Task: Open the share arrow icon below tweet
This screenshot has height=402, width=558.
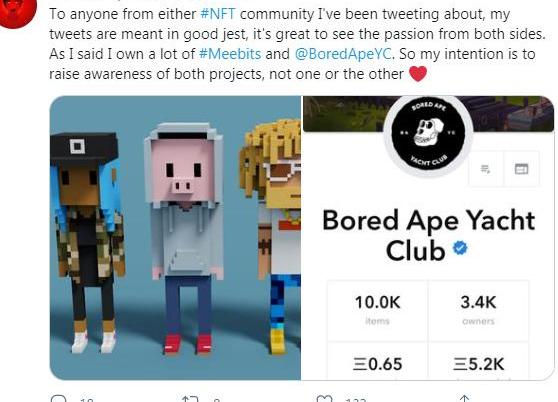Action: point(464,398)
